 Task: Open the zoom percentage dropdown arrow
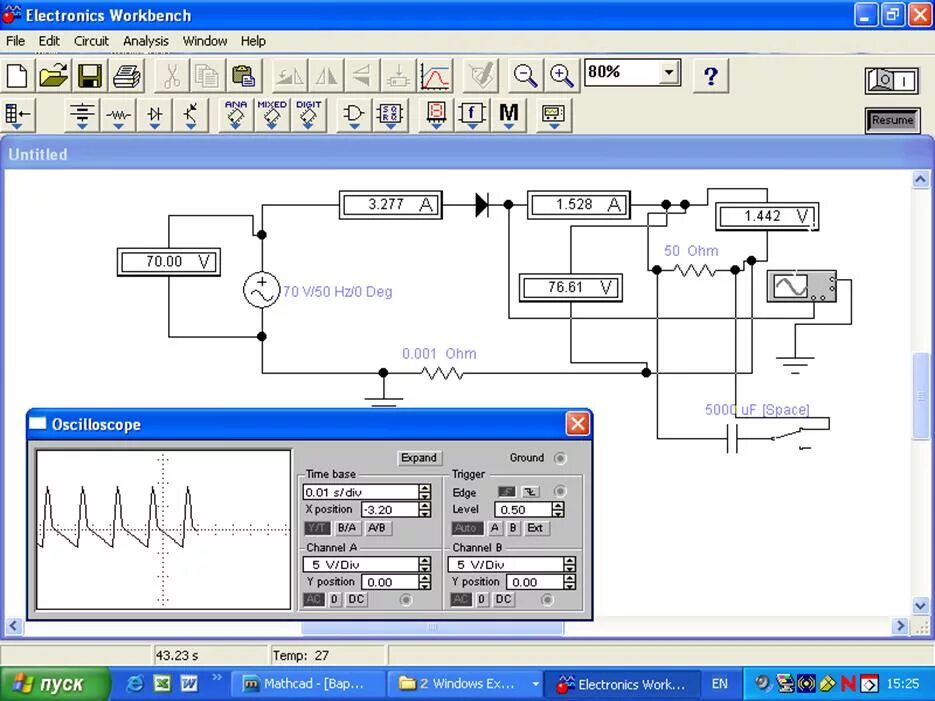tap(670, 73)
